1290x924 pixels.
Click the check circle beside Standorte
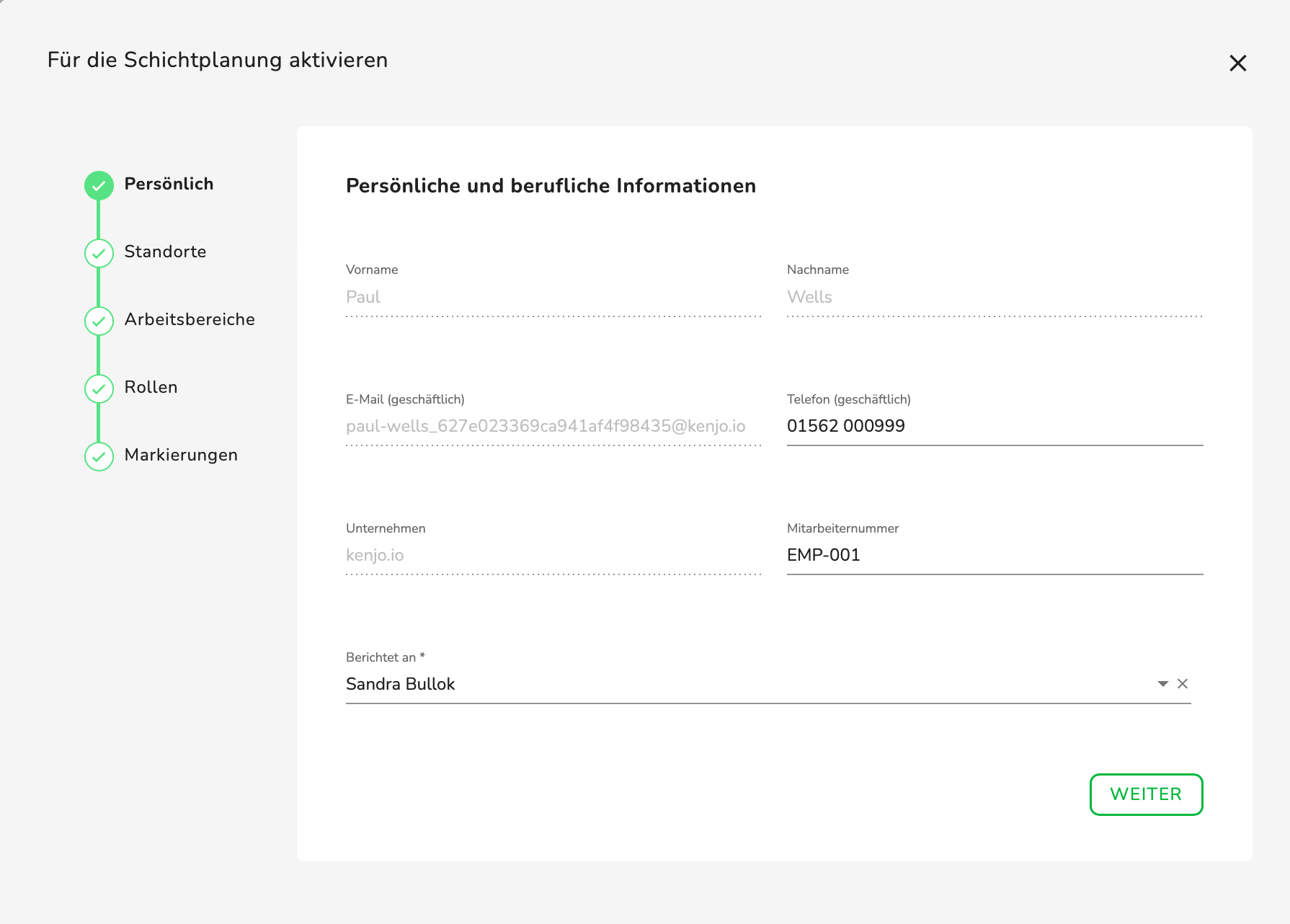pyautogui.click(x=99, y=253)
